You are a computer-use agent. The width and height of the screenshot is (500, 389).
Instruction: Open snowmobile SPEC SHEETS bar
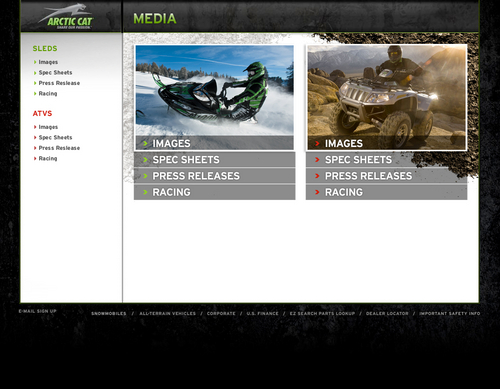214,160
